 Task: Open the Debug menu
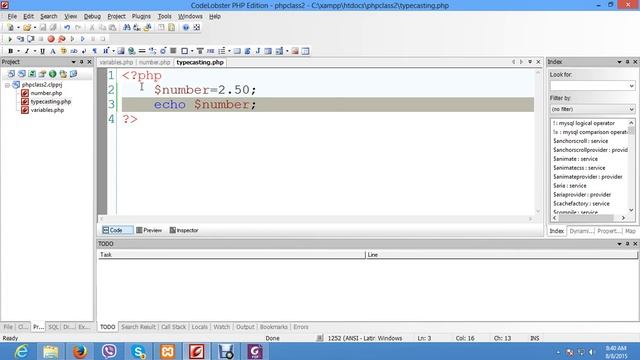click(x=92, y=16)
